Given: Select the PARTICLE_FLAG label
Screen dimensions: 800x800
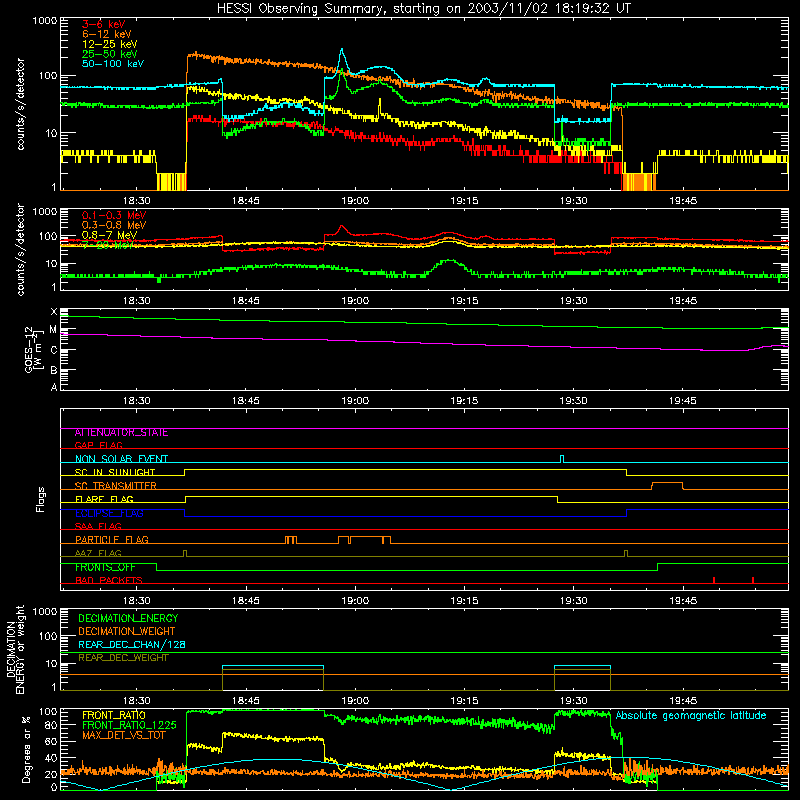Looking at the screenshot, I should pos(112,540).
